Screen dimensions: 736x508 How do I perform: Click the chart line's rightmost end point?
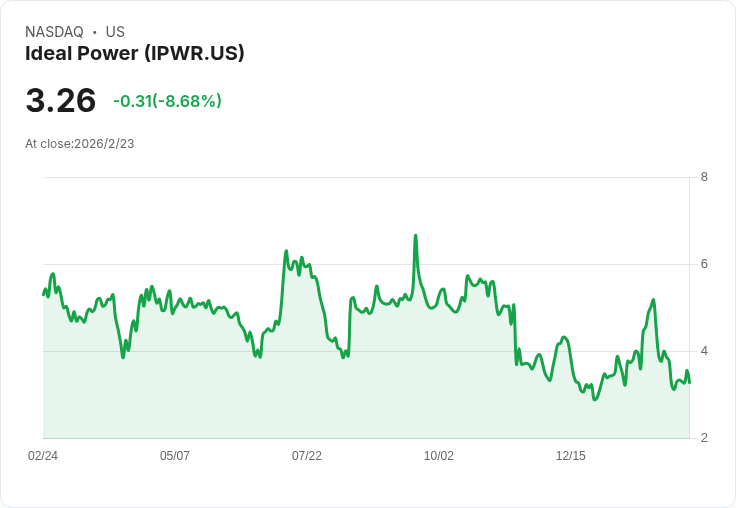689,383
